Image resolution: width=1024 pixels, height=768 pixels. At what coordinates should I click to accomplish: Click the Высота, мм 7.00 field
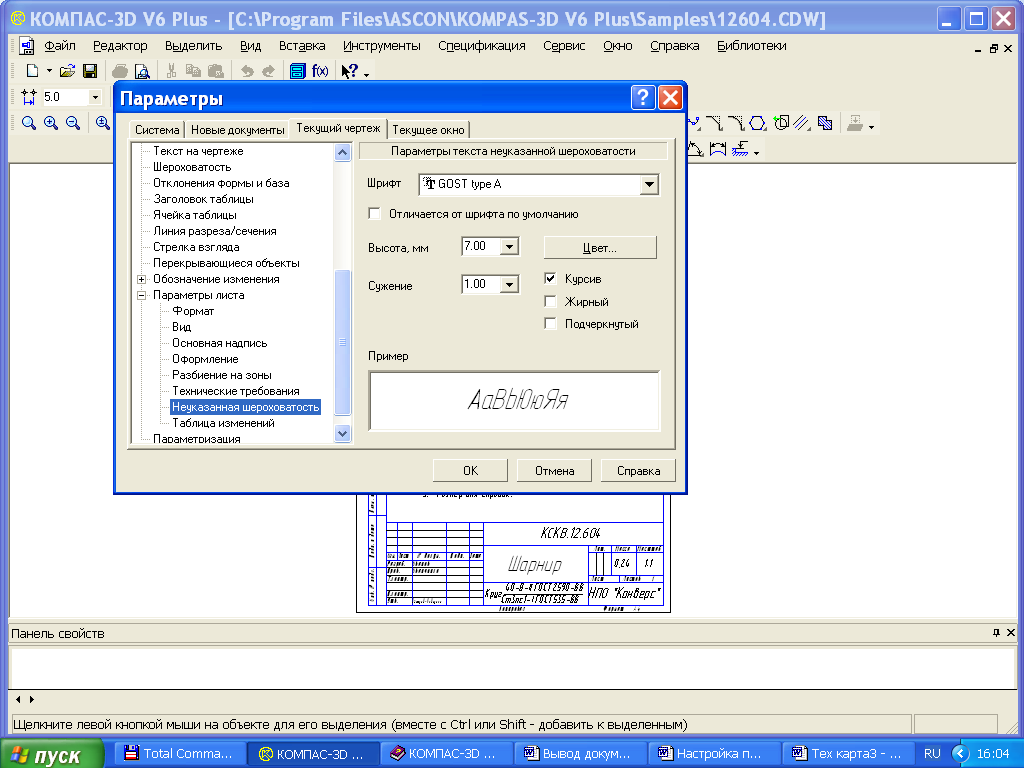coord(481,246)
